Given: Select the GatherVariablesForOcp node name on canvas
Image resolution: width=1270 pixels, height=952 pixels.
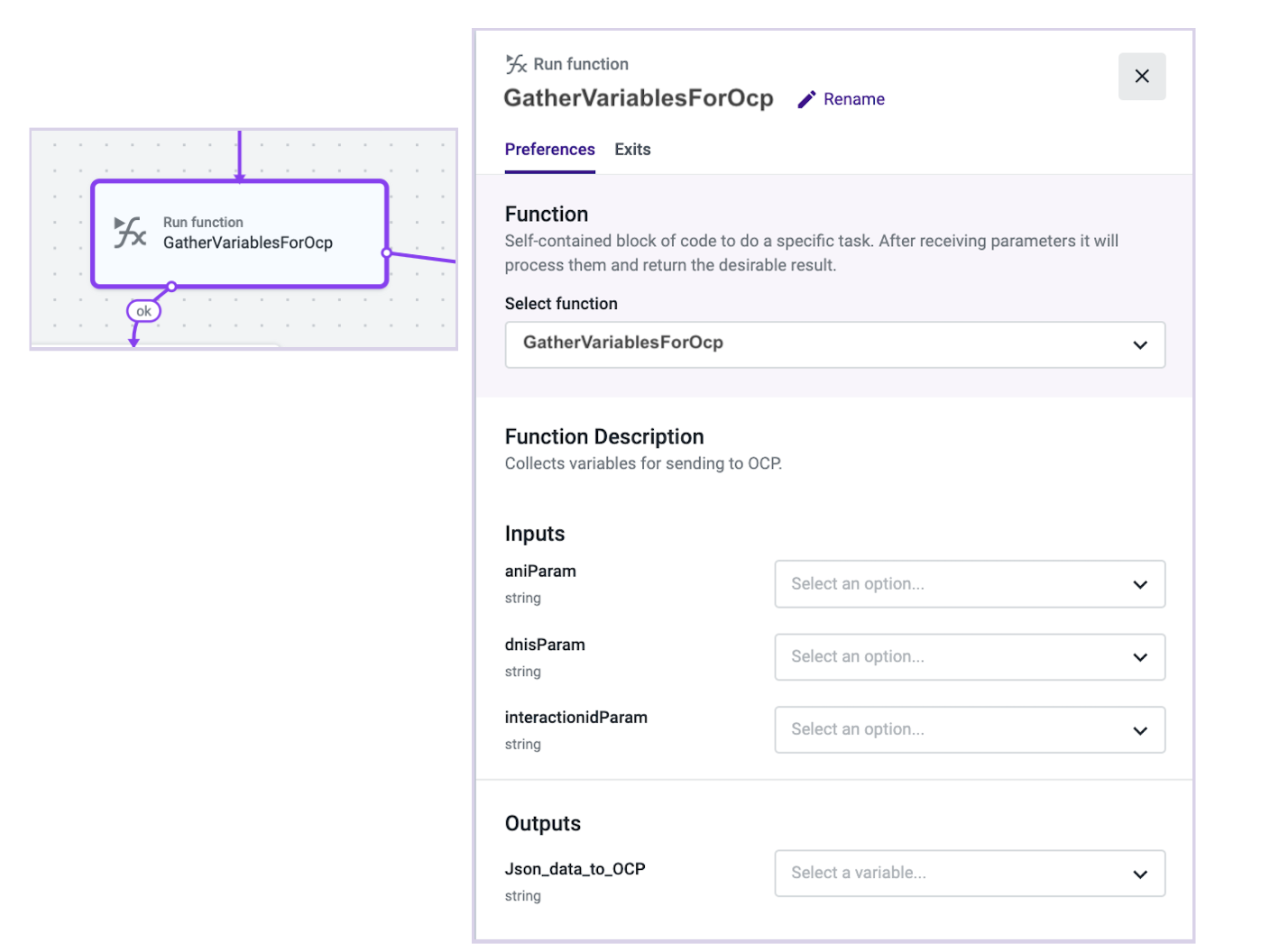Looking at the screenshot, I should point(247,243).
